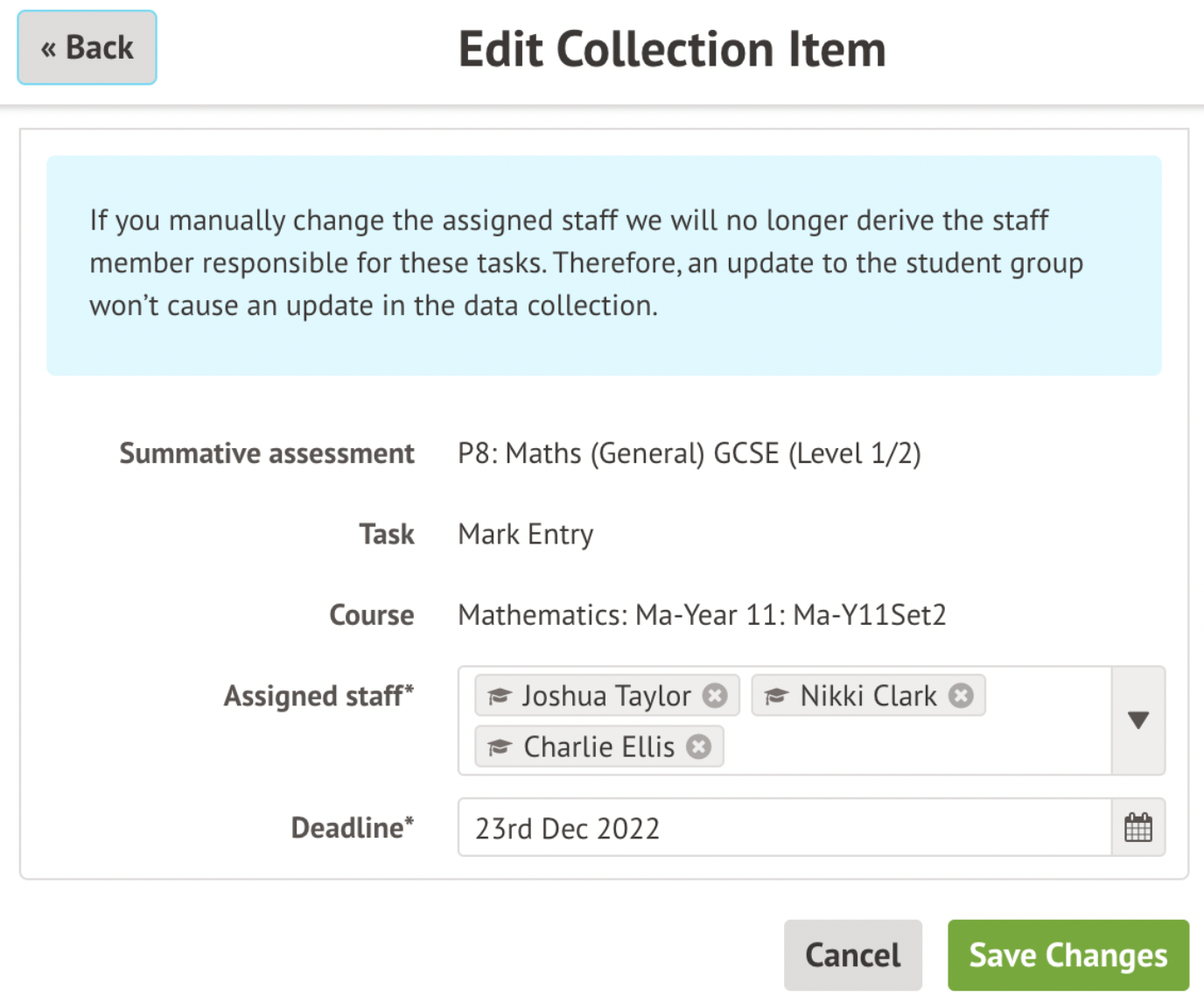Open the deadline calendar picker icon
Image resolution: width=1204 pixels, height=1003 pixels.
click(x=1137, y=827)
